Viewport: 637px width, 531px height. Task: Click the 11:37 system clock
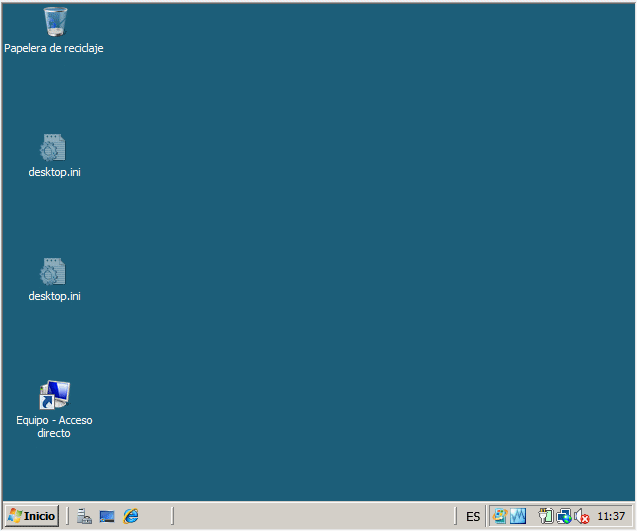(x=610, y=517)
